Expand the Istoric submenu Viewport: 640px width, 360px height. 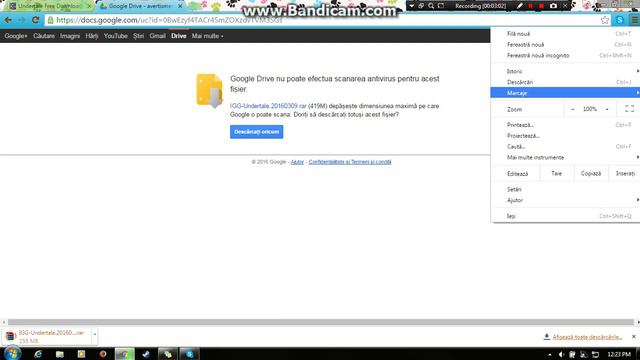coord(565,71)
